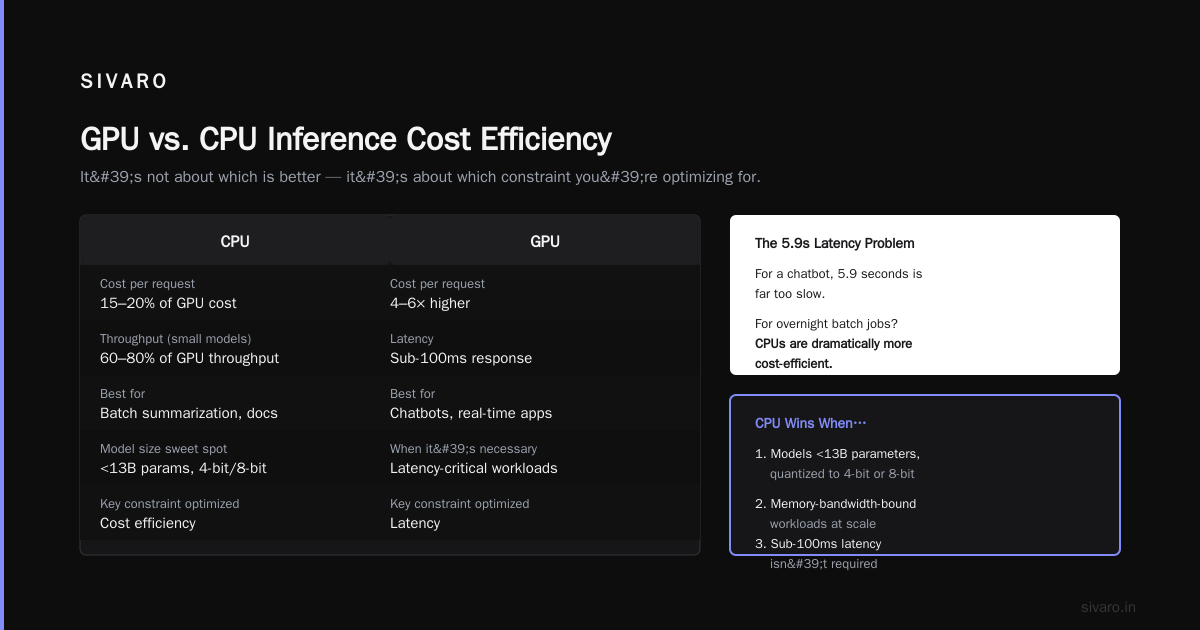The image size is (1200, 630).
Task: Click 'Latency' value under GPU key constraint
Action: [415, 523]
